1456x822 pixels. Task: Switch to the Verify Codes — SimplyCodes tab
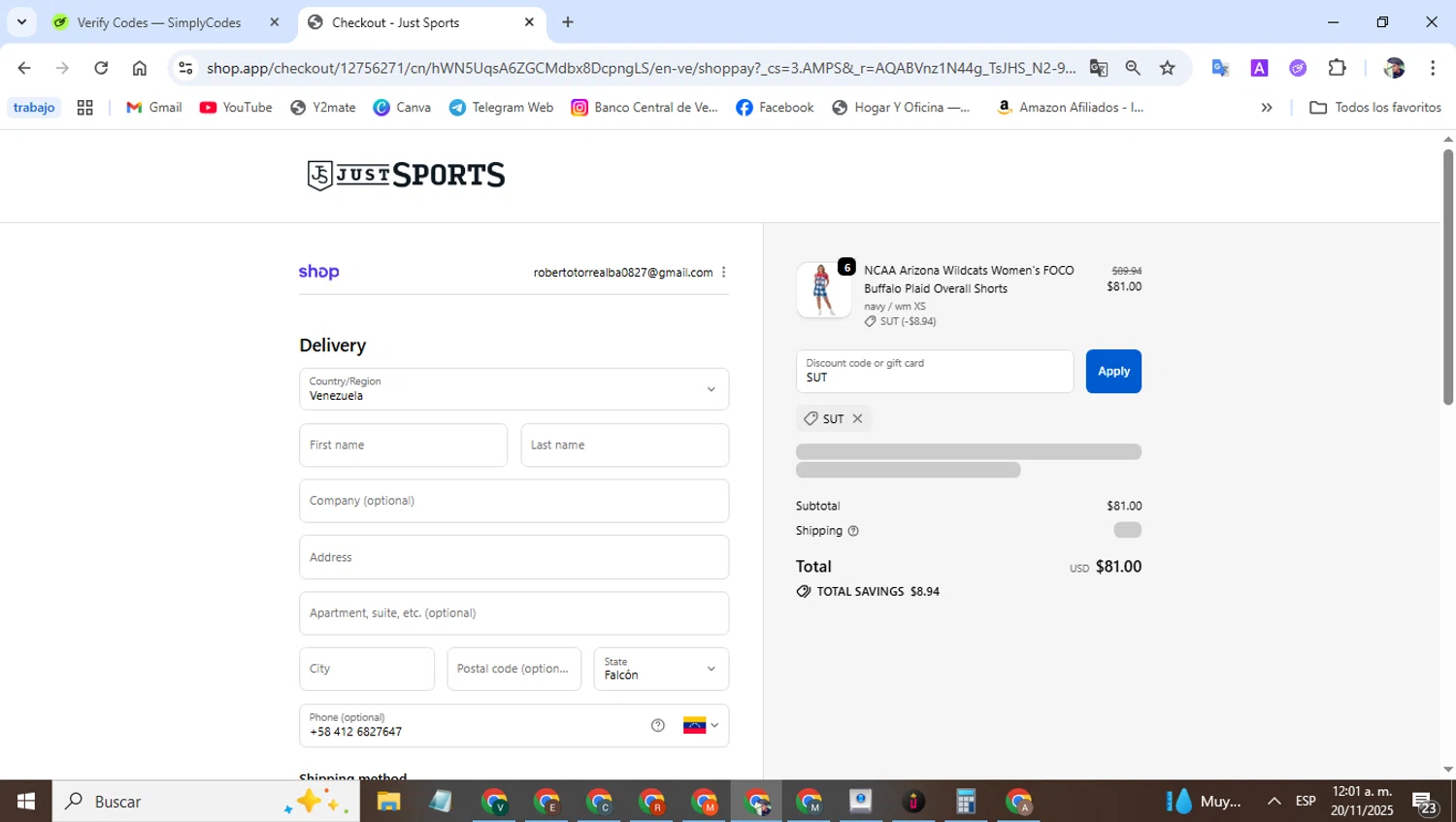pyautogui.click(x=159, y=22)
